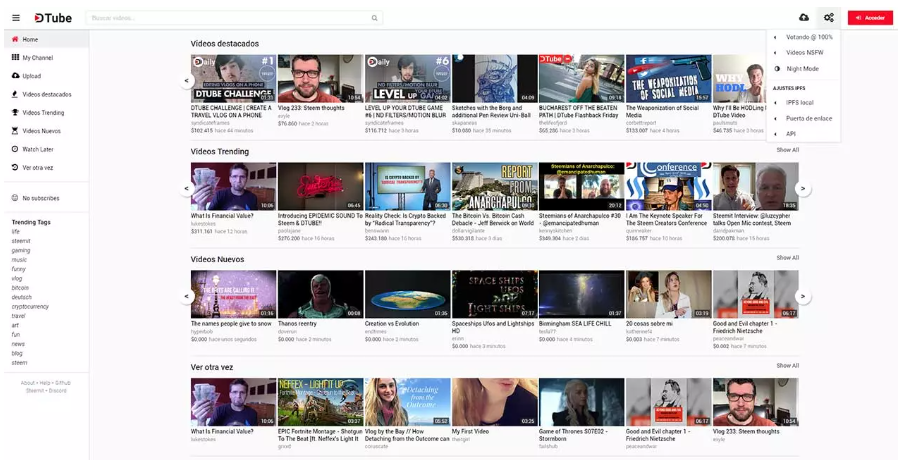The image size is (906, 460).
Task: Select Home in the sidebar
Action: click(x=30, y=40)
